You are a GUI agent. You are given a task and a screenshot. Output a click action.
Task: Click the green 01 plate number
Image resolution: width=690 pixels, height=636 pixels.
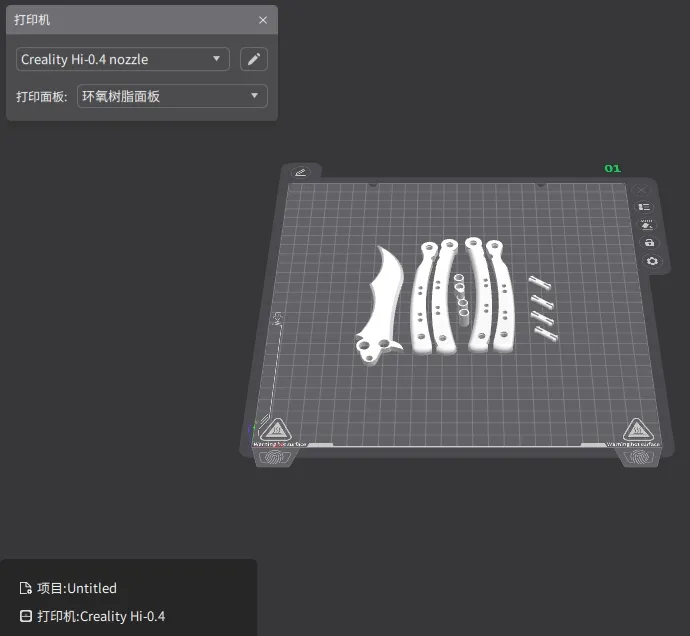[x=612, y=168]
